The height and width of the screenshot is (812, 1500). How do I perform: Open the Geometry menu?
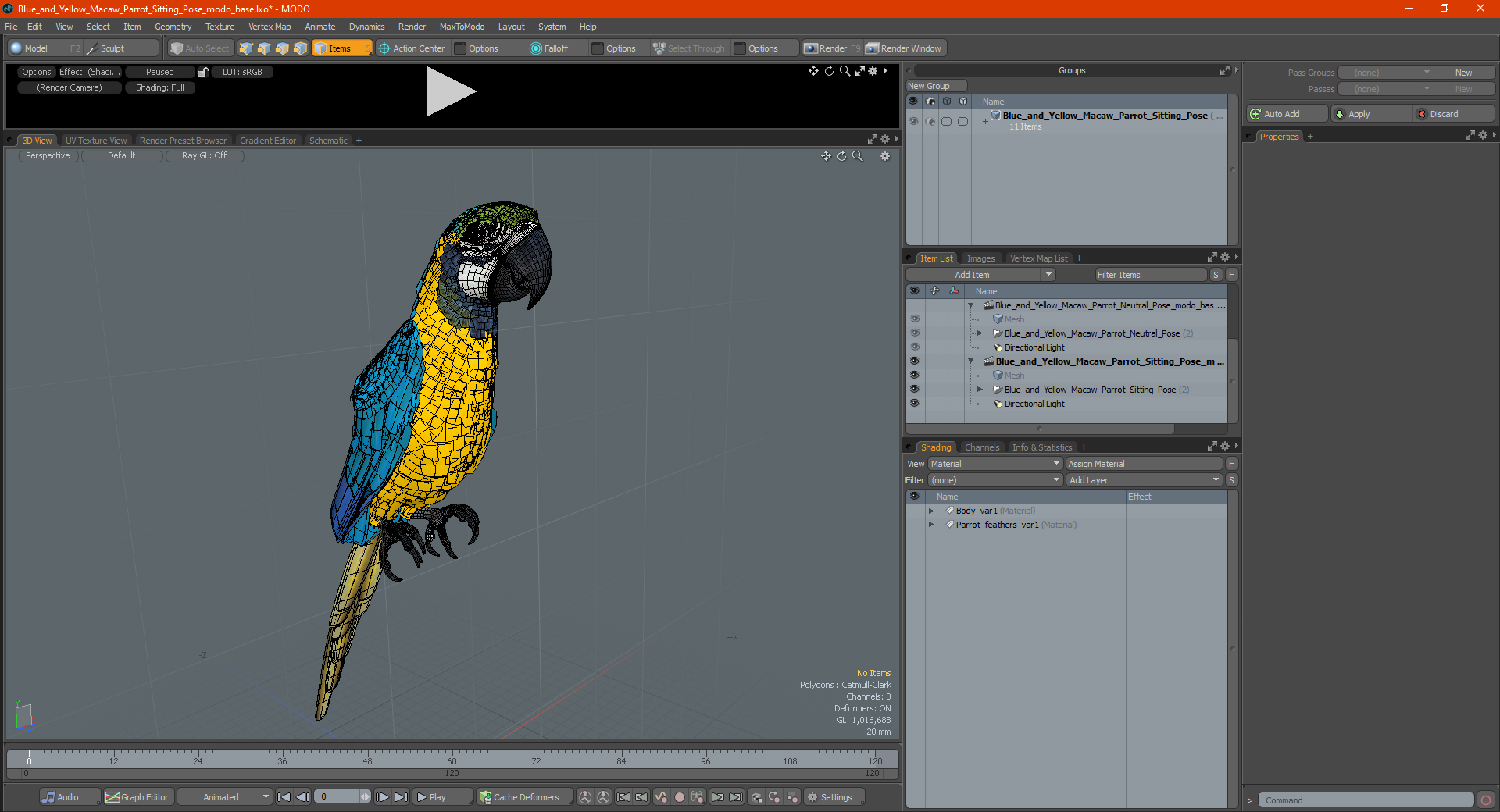(173, 27)
